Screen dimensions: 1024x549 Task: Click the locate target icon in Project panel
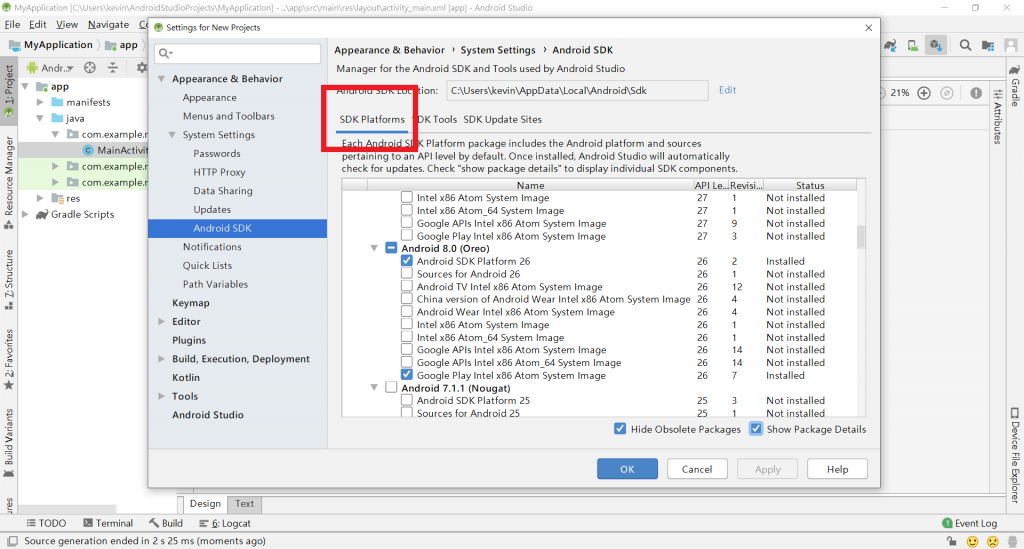point(90,68)
